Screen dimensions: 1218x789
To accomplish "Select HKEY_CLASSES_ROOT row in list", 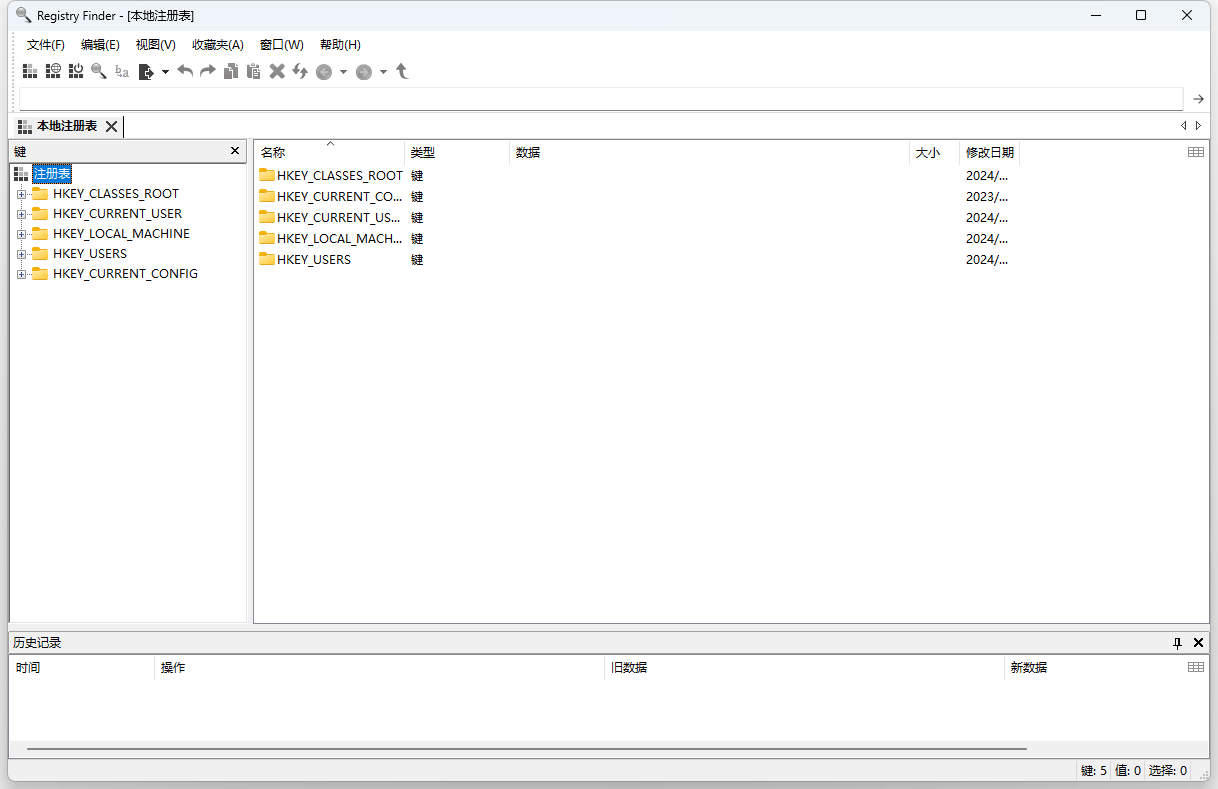I will click(x=638, y=175).
